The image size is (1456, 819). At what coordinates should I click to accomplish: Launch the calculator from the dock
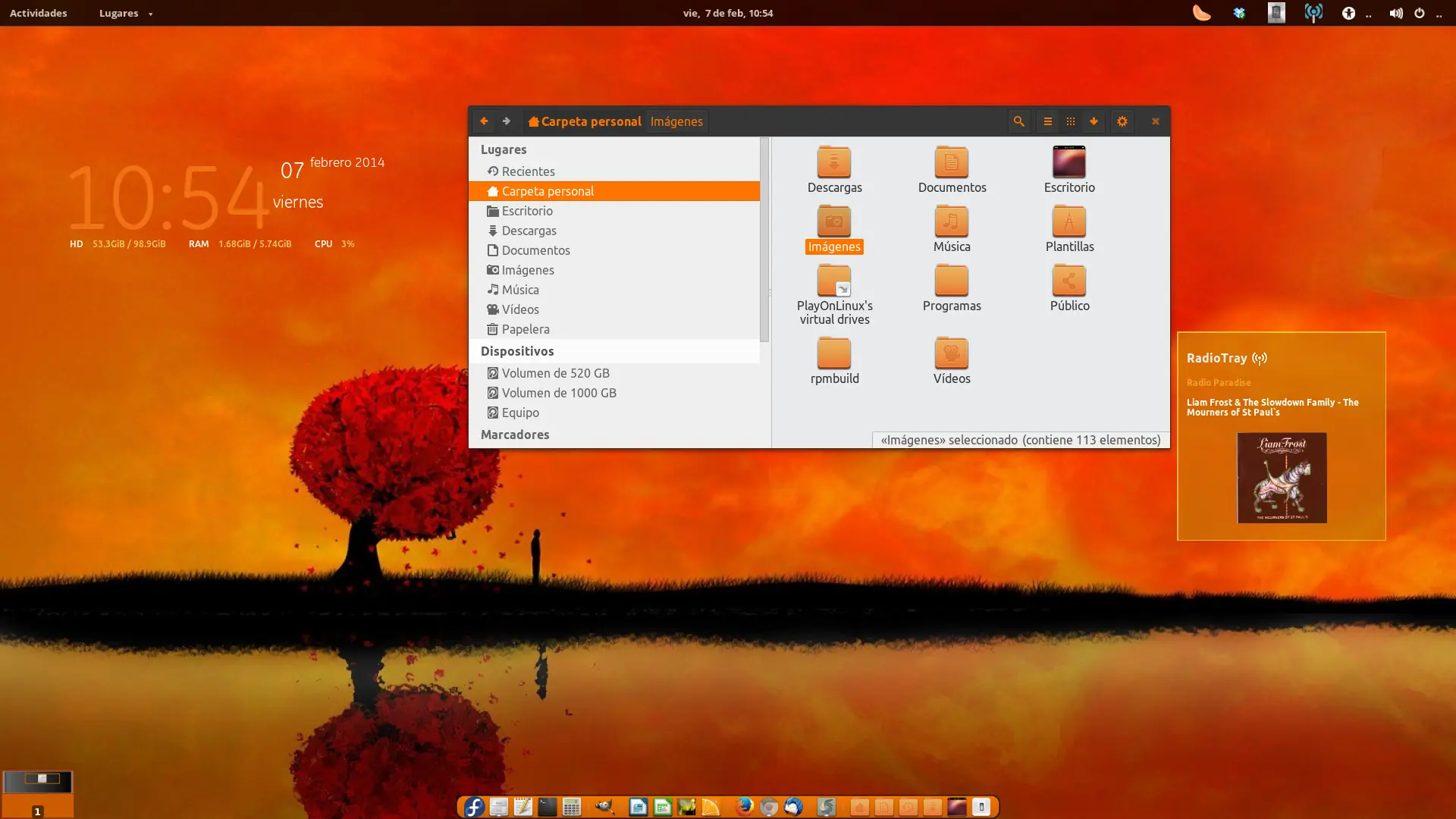point(572,808)
